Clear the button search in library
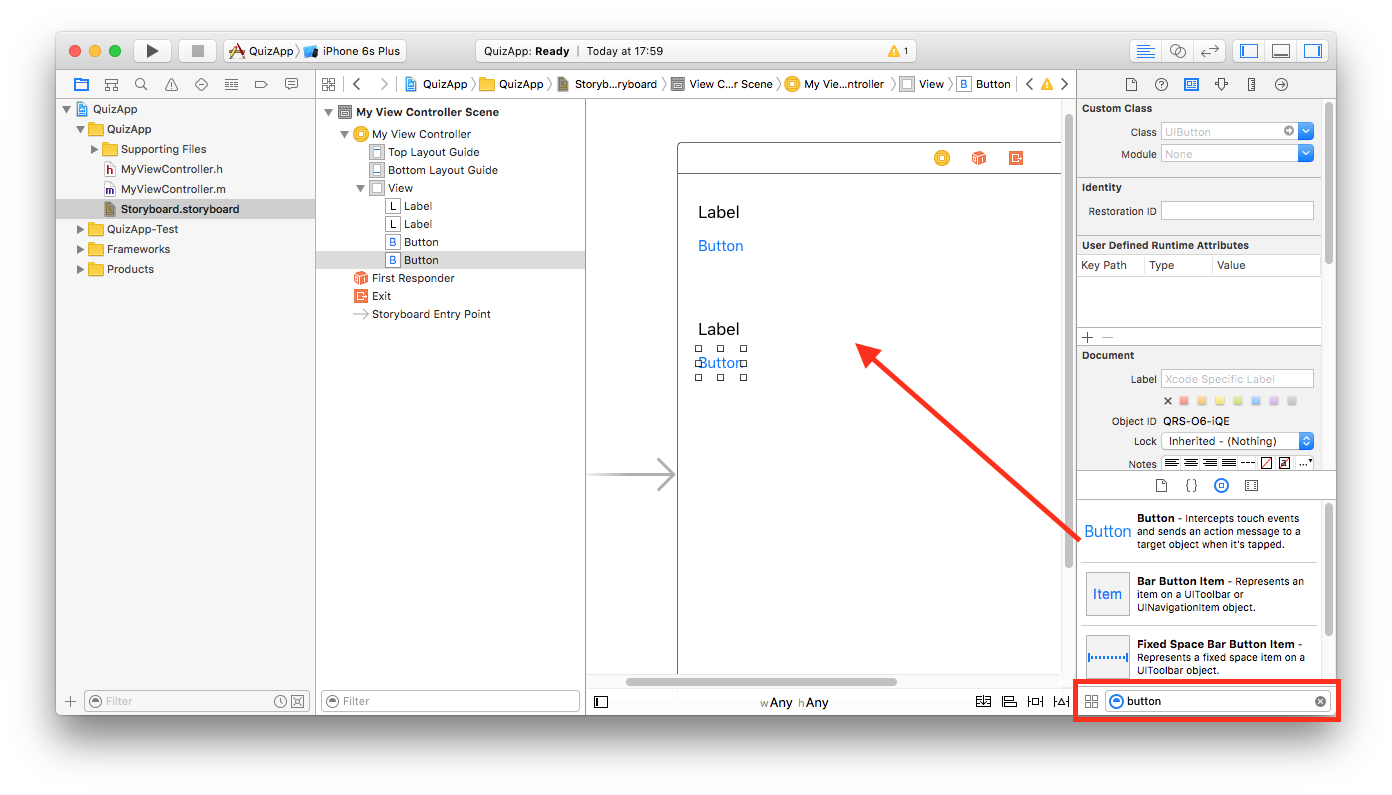Viewport: 1392px width, 795px height. tap(1320, 701)
